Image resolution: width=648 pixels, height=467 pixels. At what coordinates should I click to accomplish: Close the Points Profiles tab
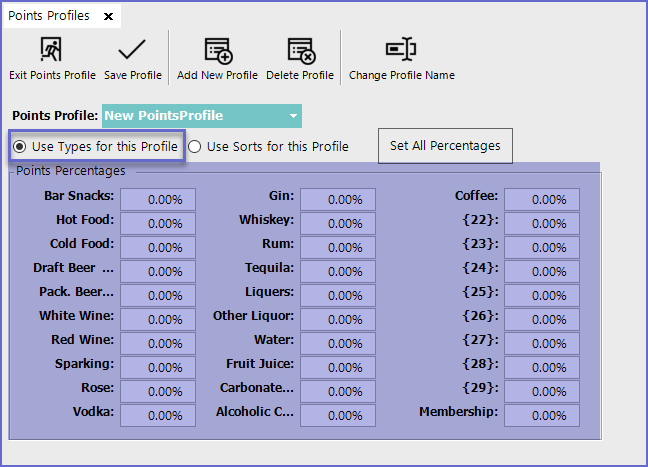pyautogui.click(x=108, y=16)
